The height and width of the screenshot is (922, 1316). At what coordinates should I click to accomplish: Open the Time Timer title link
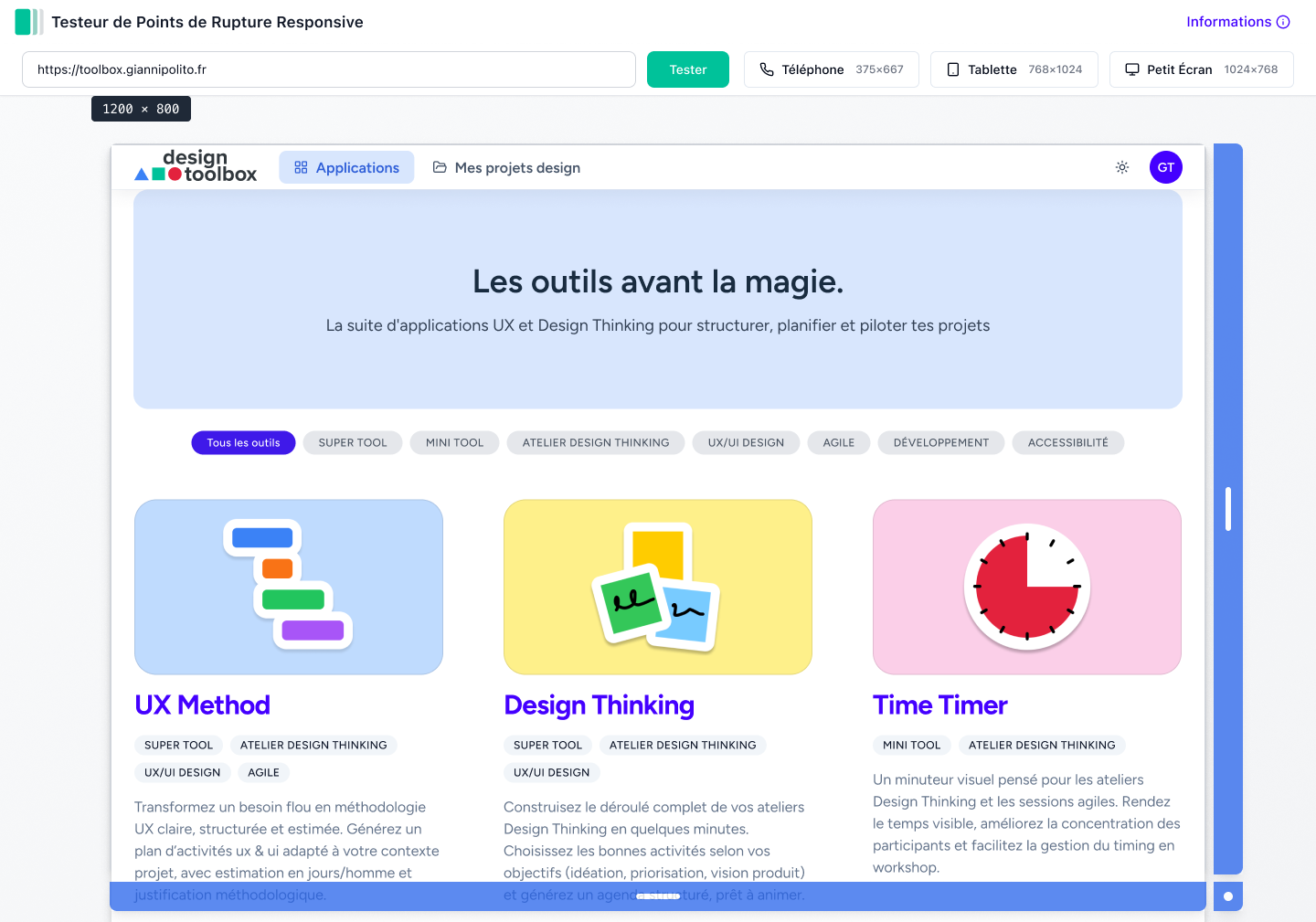[939, 705]
